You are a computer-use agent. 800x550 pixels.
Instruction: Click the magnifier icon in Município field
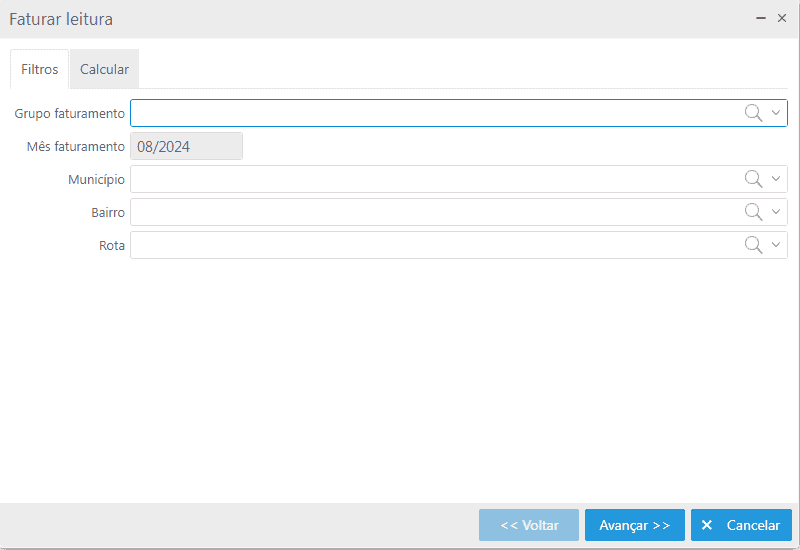tap(753, 179)
